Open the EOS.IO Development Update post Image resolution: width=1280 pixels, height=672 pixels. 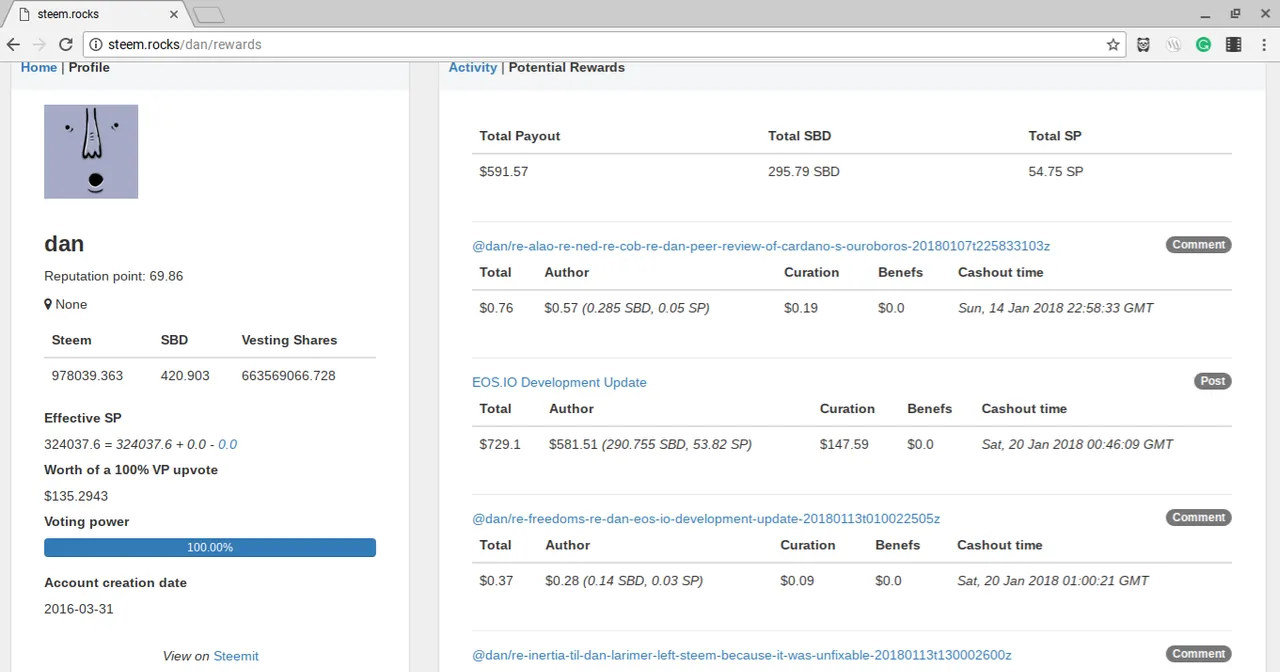point(559,382)
